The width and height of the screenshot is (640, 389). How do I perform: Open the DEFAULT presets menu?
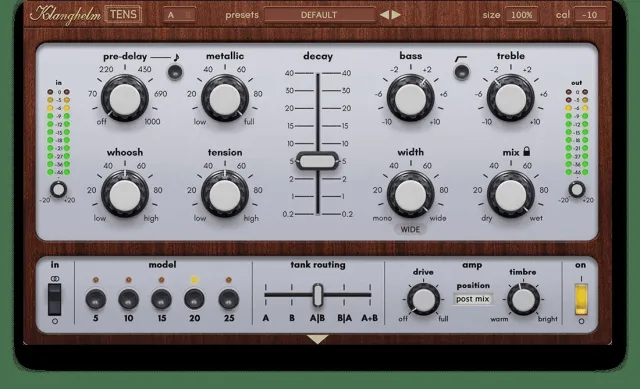click(319, 15)
